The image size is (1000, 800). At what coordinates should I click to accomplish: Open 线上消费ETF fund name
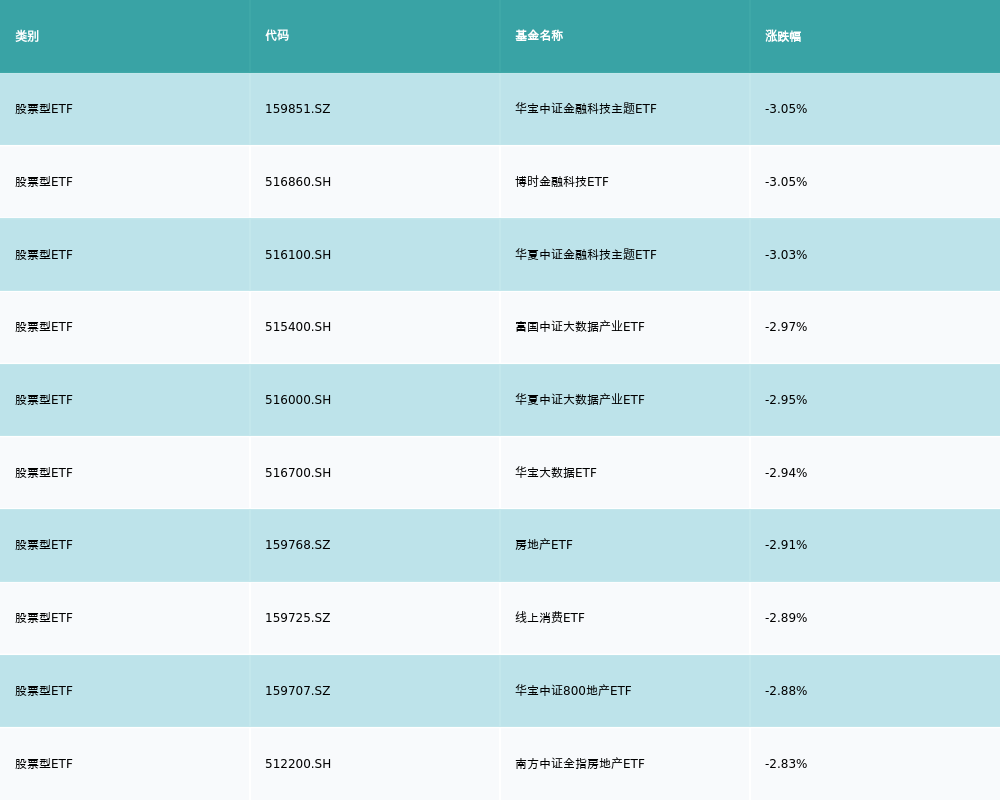pos(550,618)
